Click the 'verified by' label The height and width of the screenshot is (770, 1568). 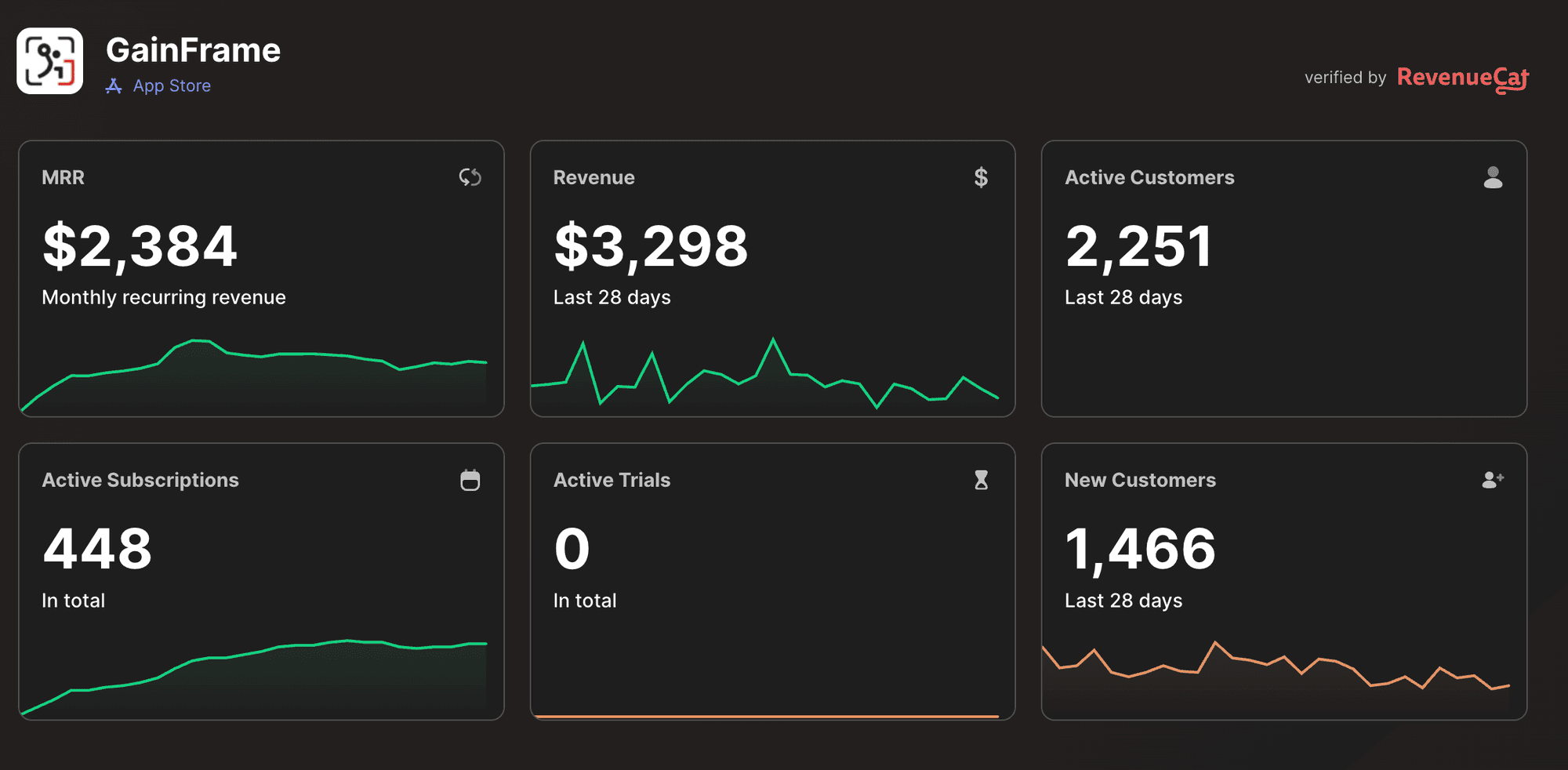pos(1345,78)
